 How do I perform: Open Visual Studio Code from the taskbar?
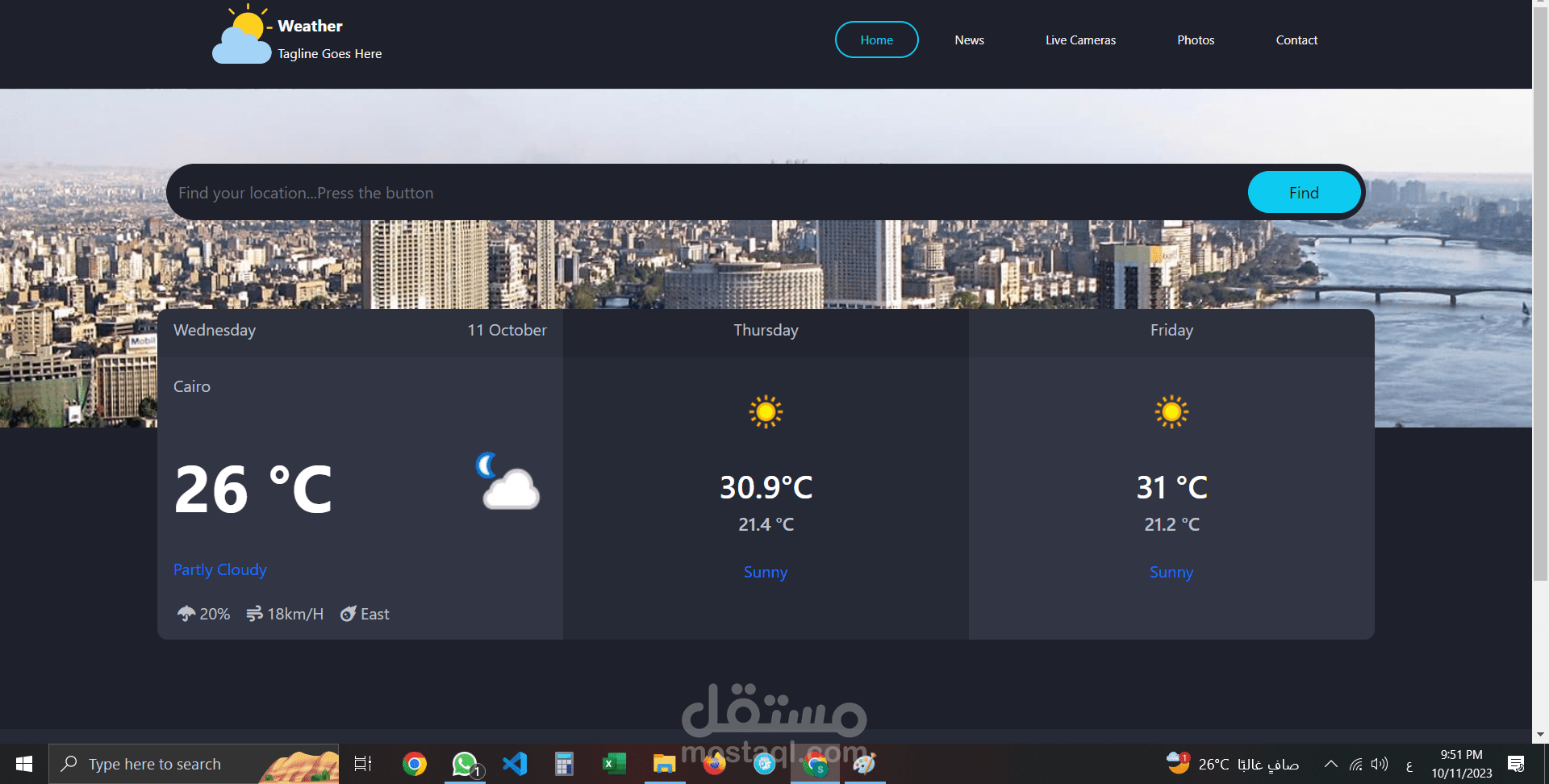coord(515,764)
